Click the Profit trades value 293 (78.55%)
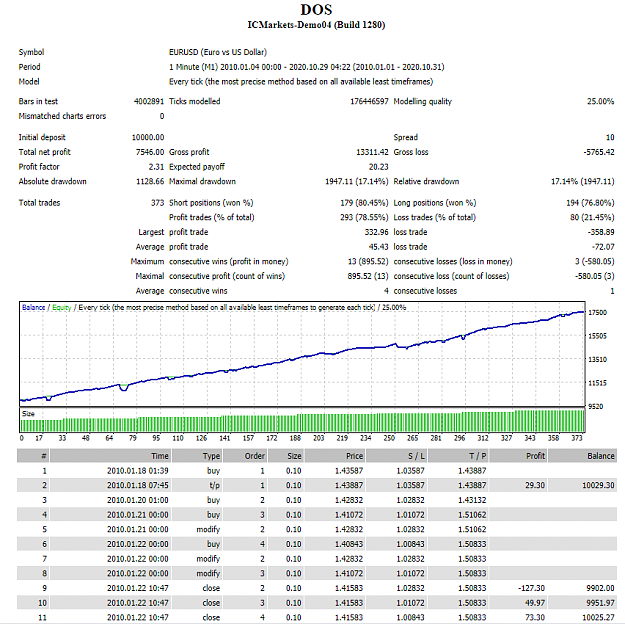 tap(364, 217)
